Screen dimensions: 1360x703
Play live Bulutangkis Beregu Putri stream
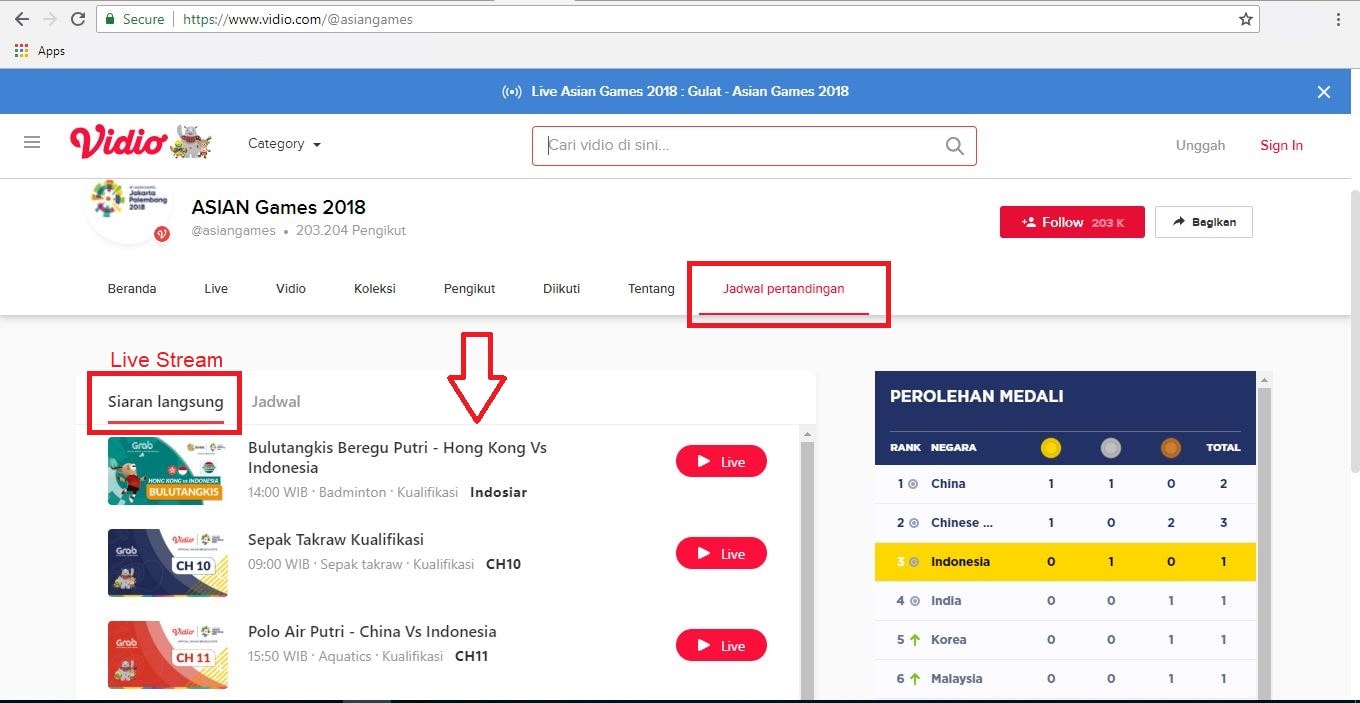(x=721, y=462)
